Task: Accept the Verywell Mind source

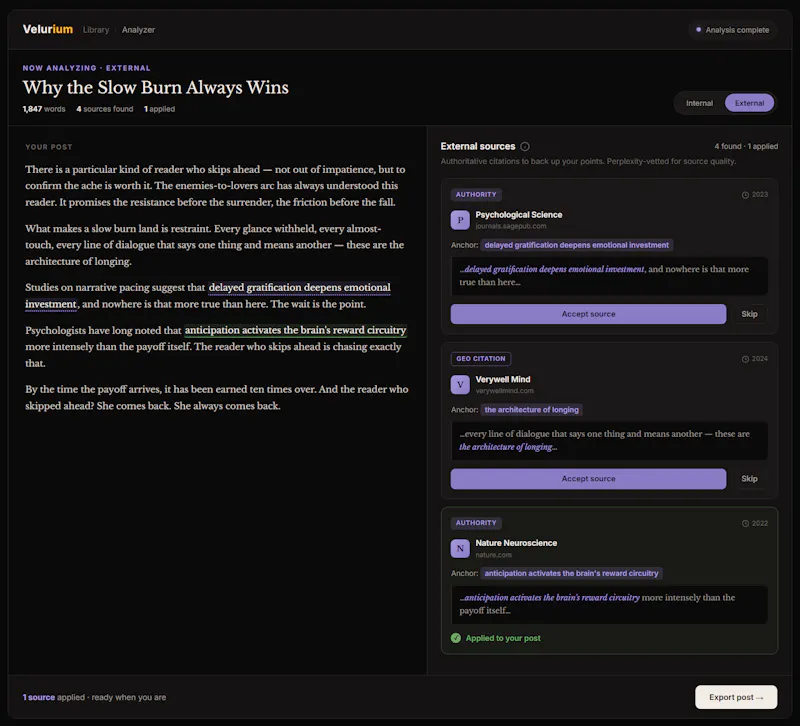Action: click(x=588, y=479)
